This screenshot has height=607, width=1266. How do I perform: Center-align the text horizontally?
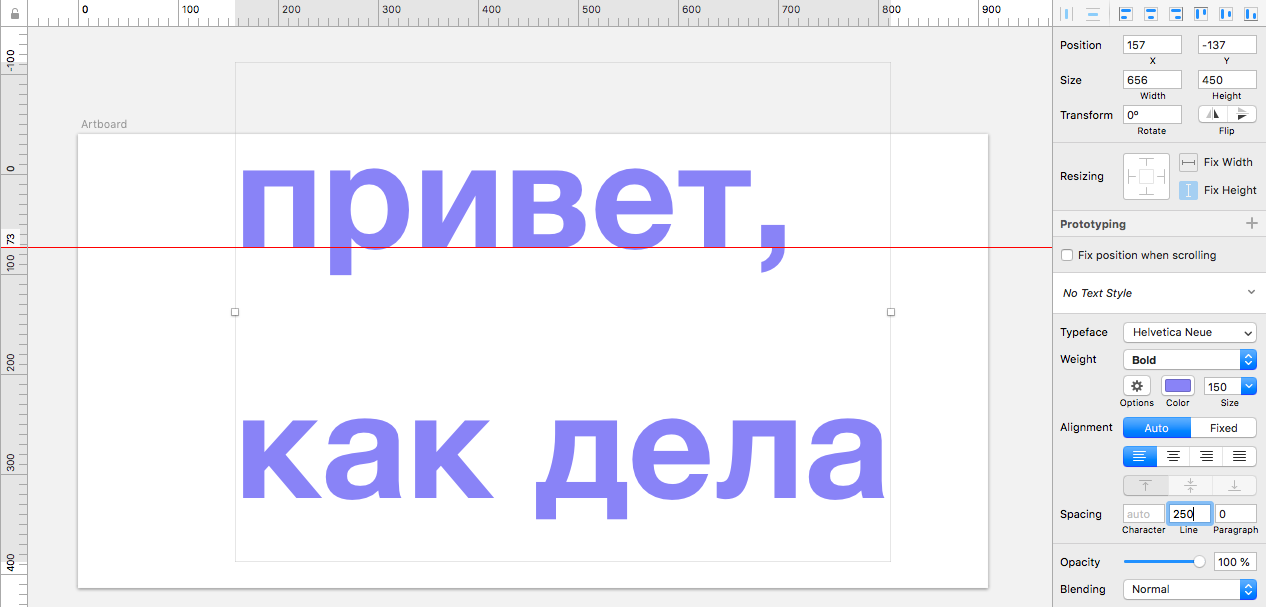[x=1173, y=457]
